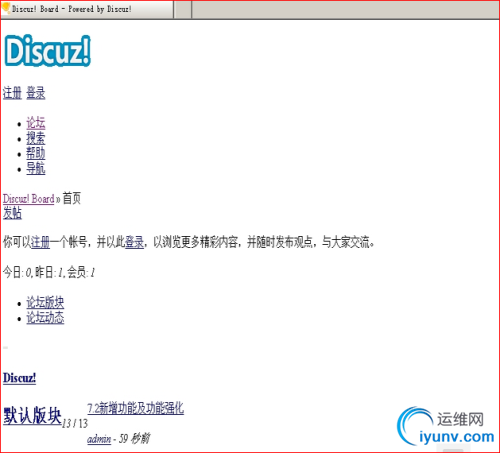Select the 论坛动态 list link

[x=45, y=317]
